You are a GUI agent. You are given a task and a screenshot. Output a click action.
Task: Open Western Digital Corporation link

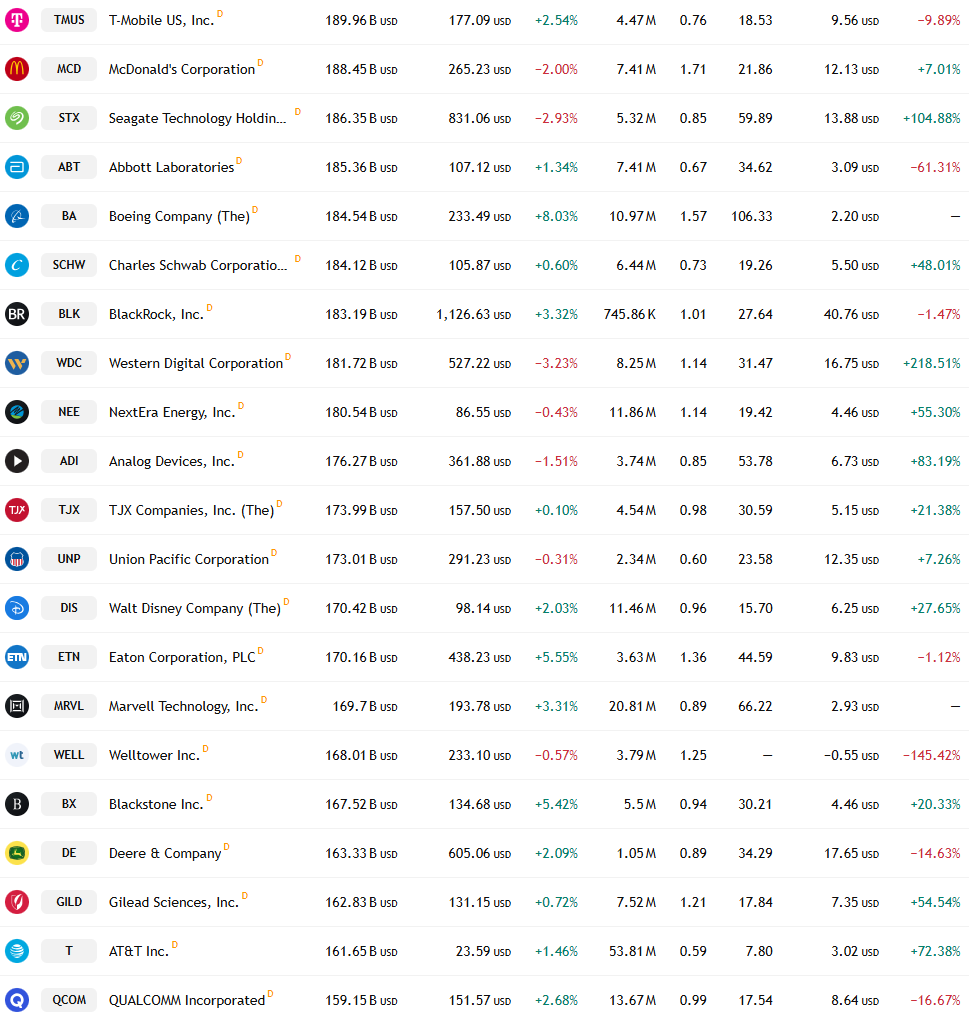(x=195, y=363)
